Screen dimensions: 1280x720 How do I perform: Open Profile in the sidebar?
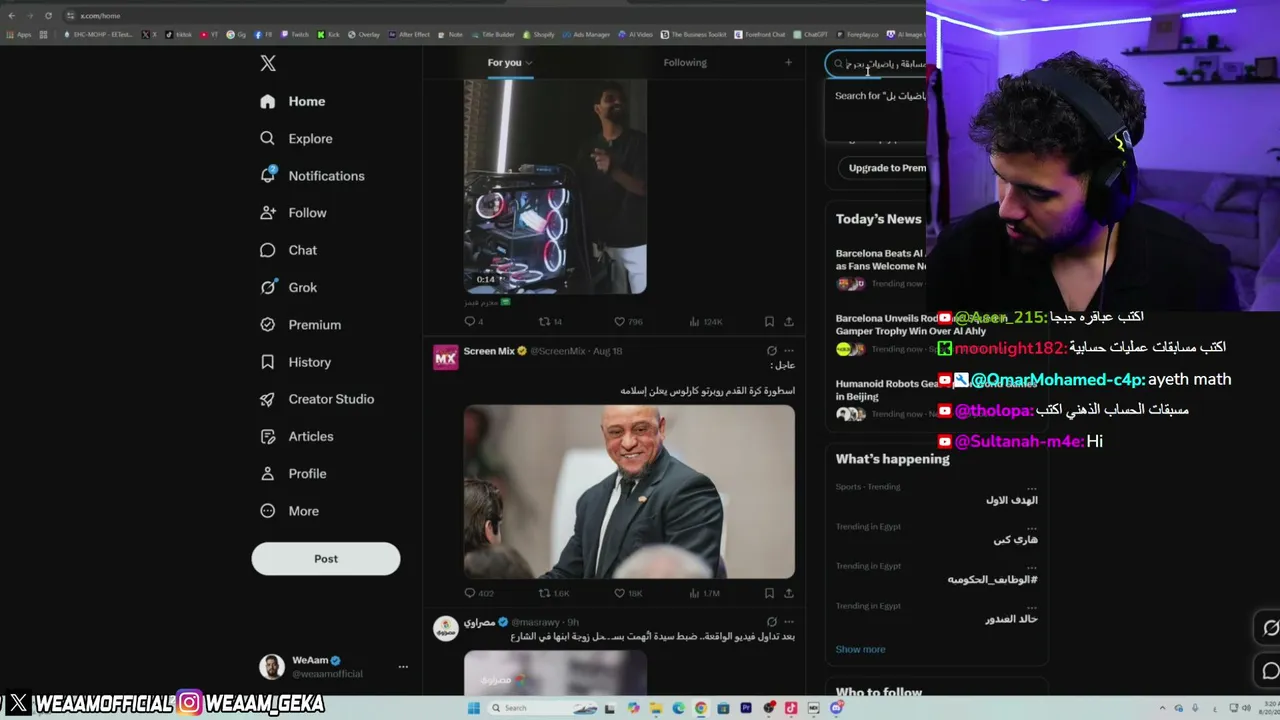[x=293, y=473]
